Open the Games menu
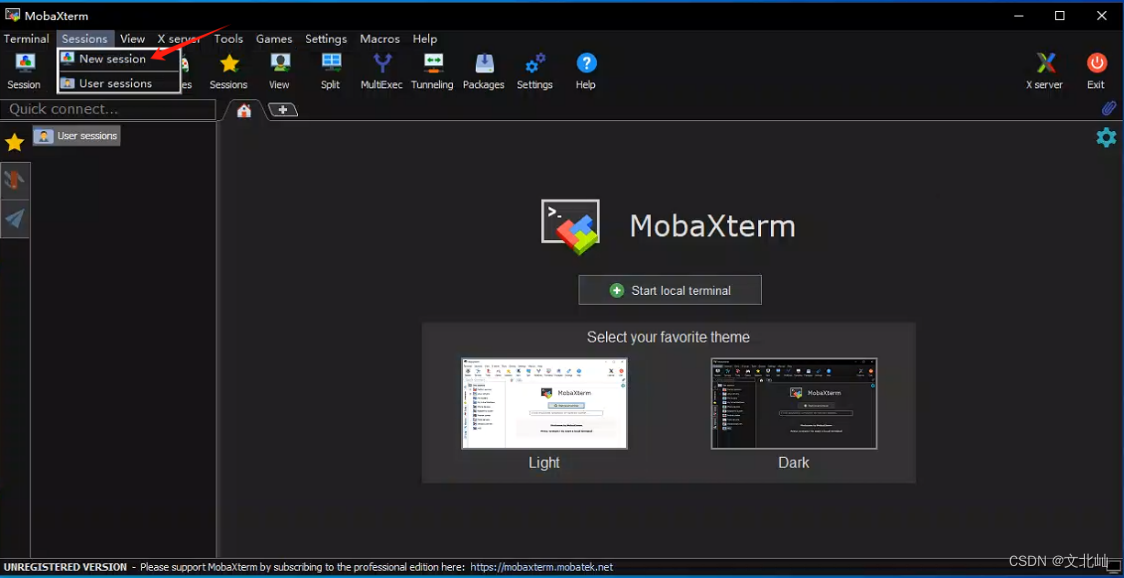This screenshot has height=578, width=1124. click(274, 39)
